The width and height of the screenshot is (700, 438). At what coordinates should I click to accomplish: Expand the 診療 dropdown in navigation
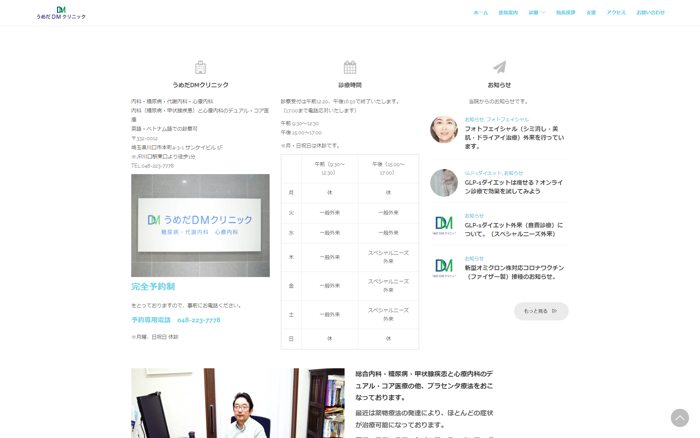tap(536, 12)
